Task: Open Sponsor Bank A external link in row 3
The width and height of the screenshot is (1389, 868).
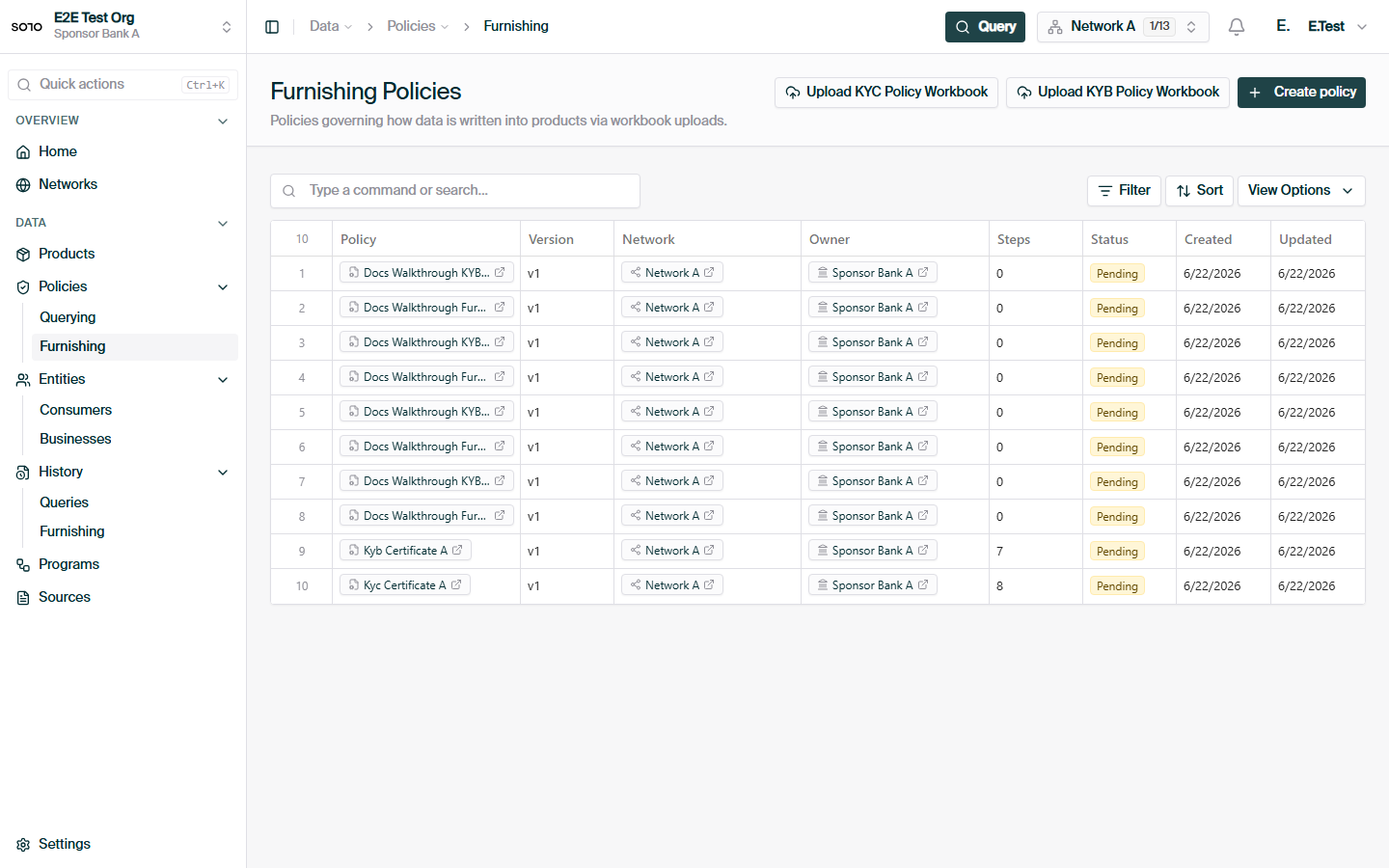Action: (923, 342)
